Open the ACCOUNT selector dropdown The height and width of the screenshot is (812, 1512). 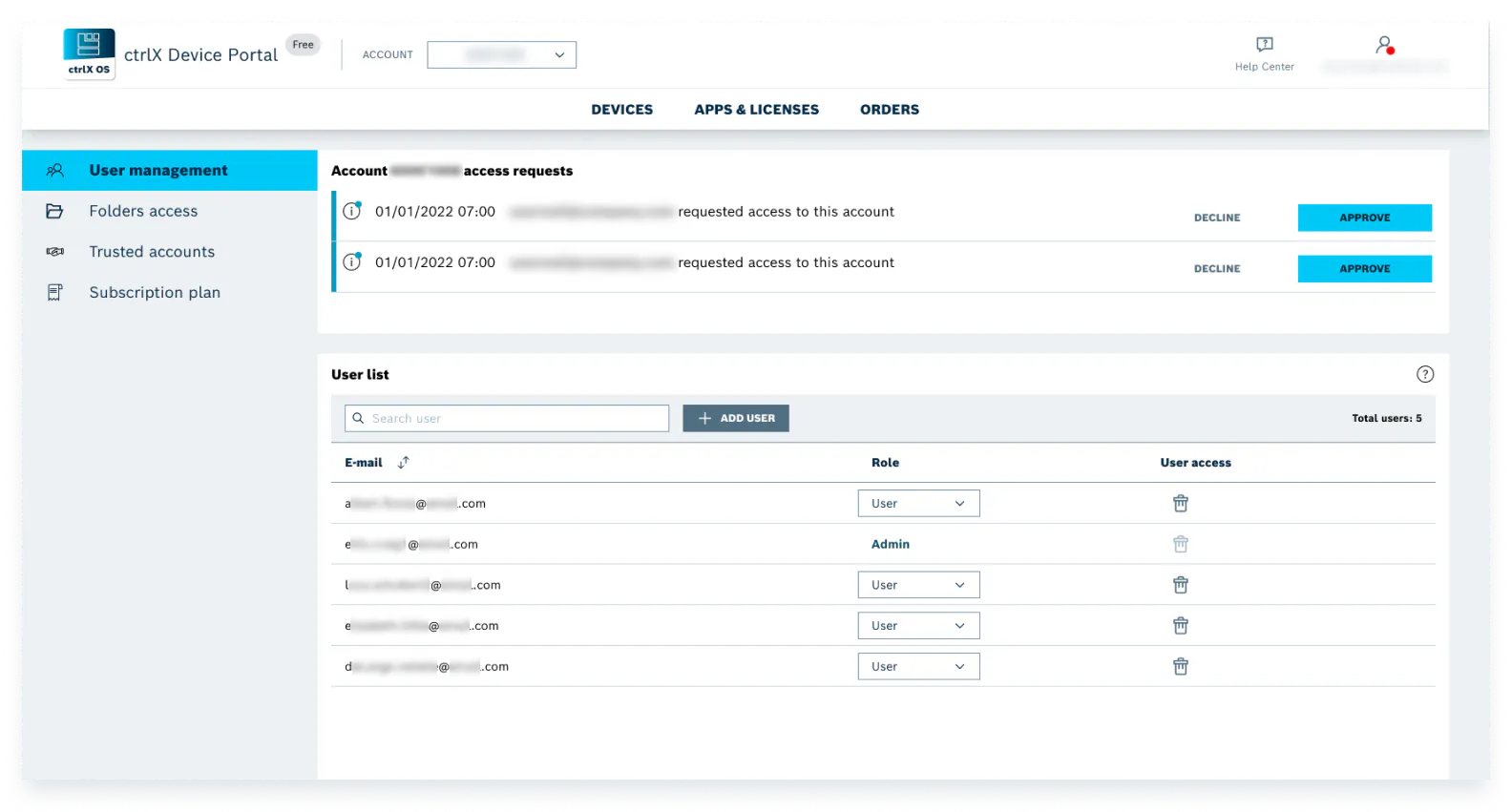coord(501,54)
